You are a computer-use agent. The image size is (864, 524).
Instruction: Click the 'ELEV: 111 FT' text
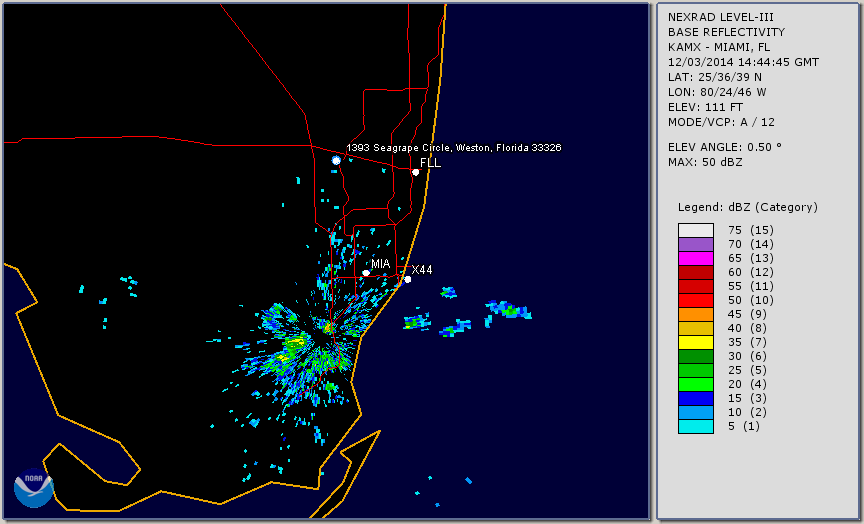[x=705, y=107]
